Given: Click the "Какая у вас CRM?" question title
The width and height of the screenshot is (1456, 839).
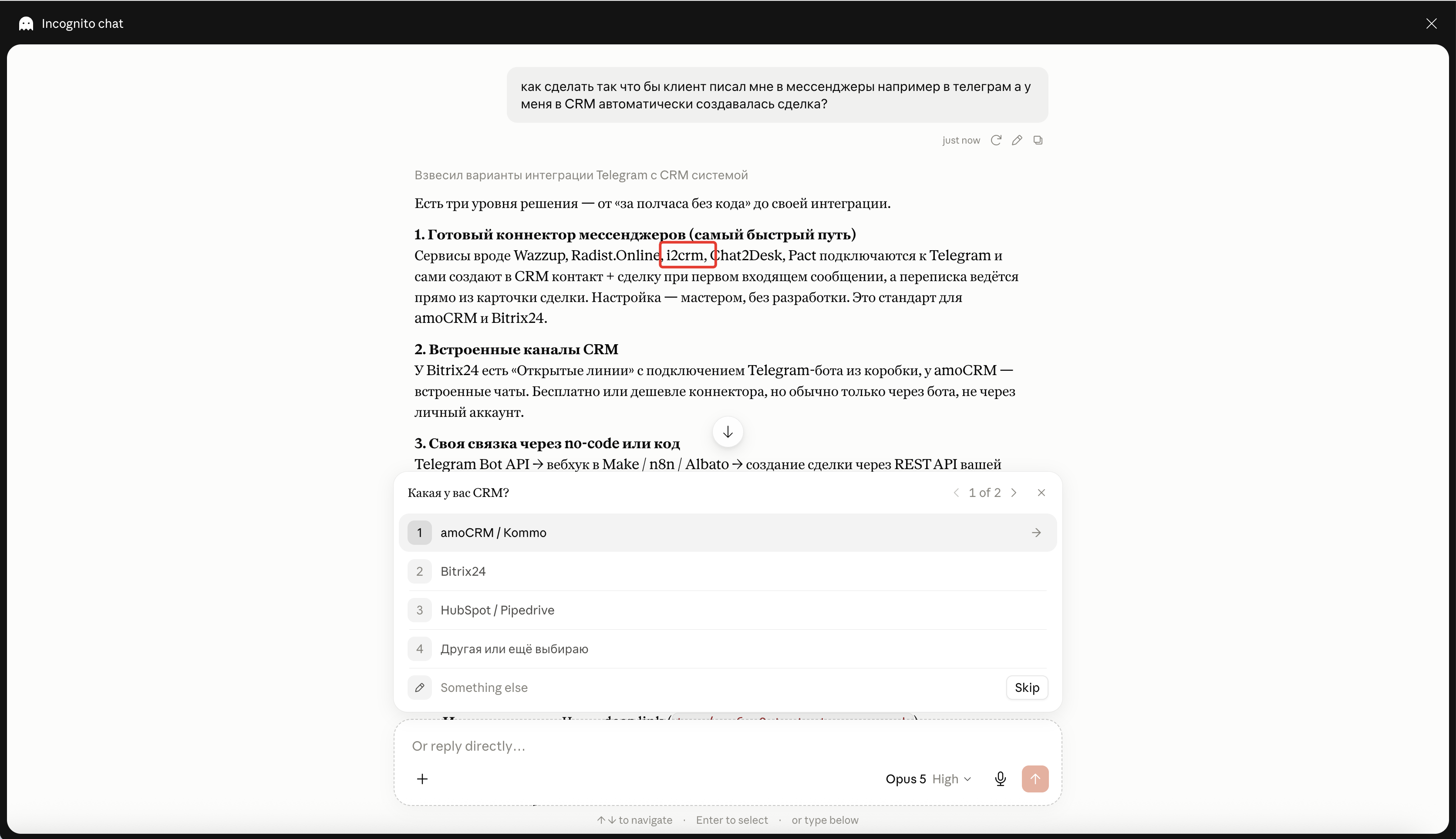Looking at the screenshot, I should coord(458,493).
